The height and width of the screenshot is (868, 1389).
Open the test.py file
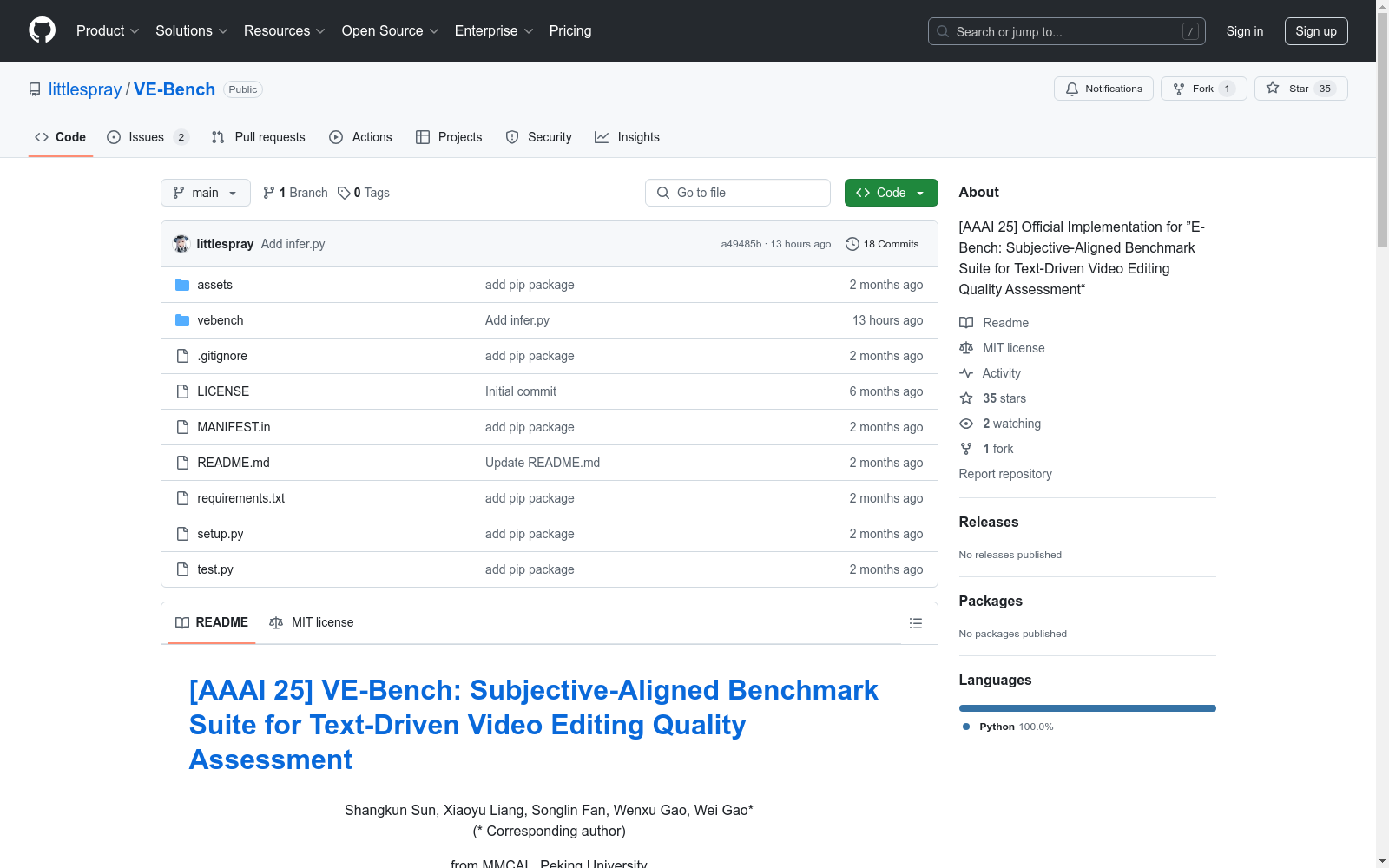point(215,569)
